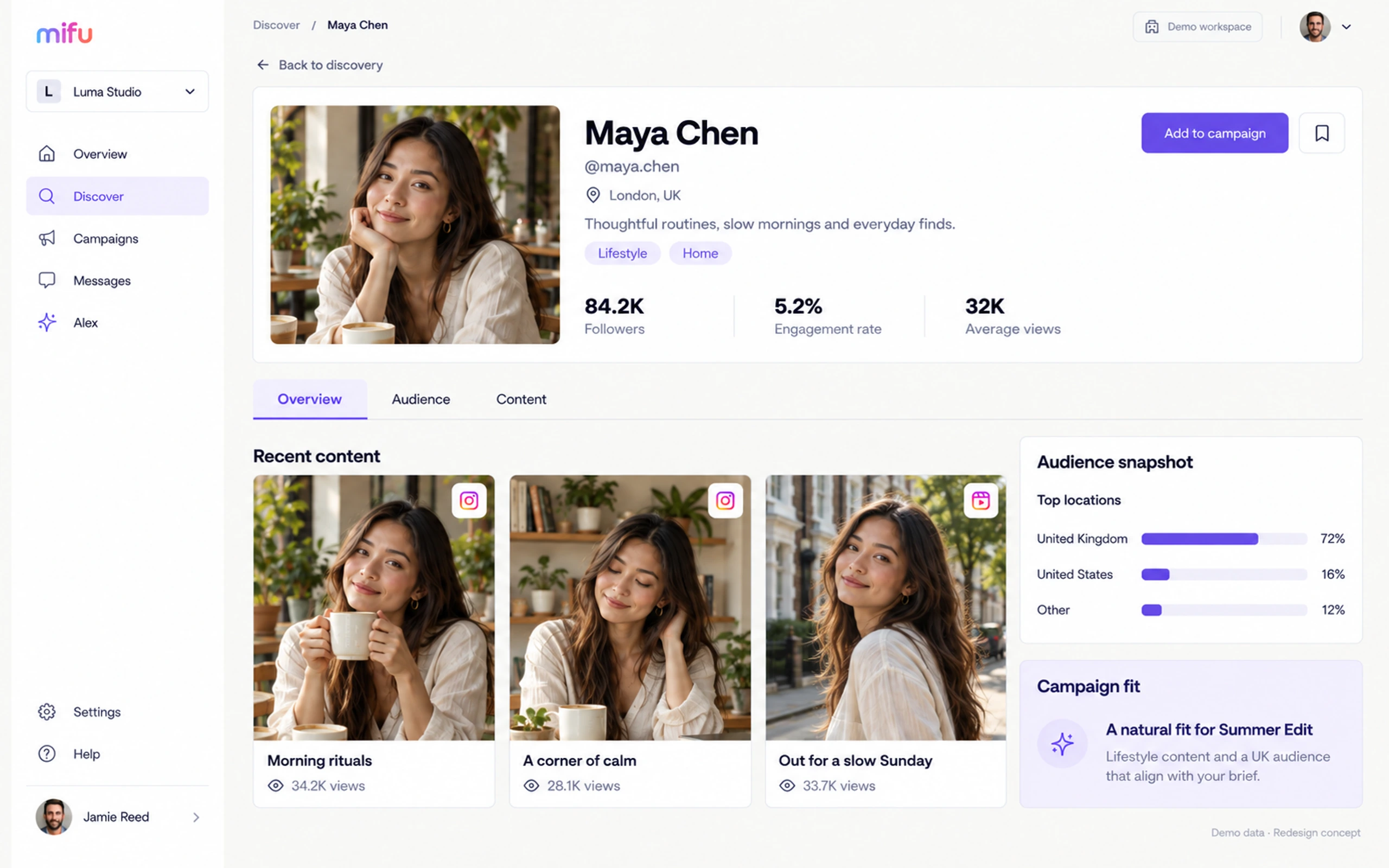Click the mifu logo

click(64, 33)
